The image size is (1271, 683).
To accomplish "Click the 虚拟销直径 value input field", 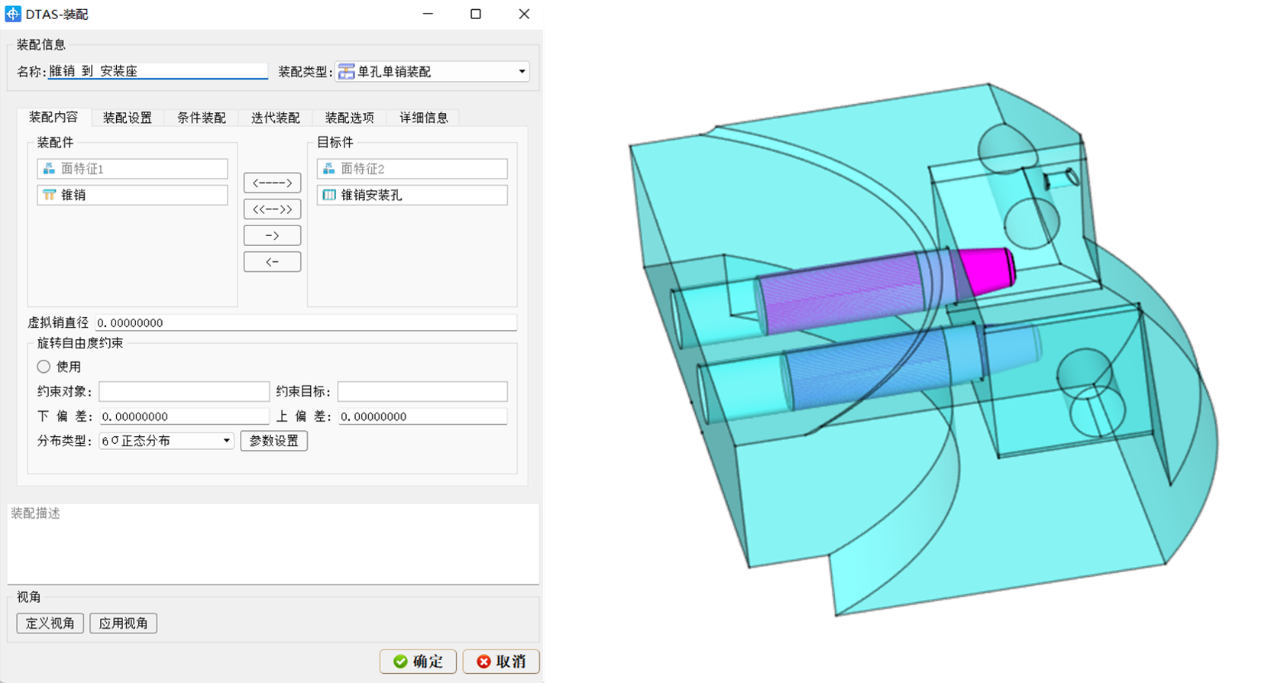I will (x=300, y=322).
